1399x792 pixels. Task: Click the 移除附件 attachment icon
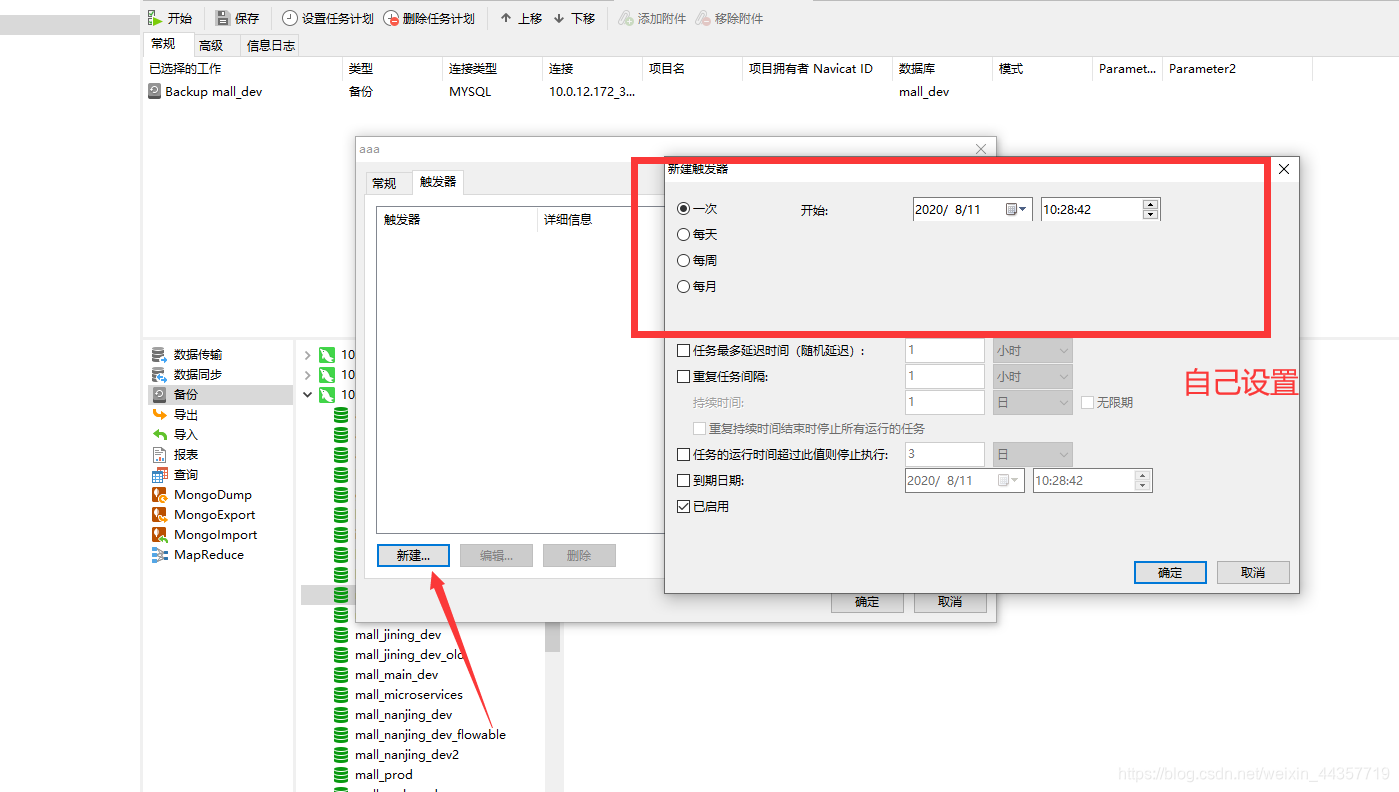[x=703, y=18]
